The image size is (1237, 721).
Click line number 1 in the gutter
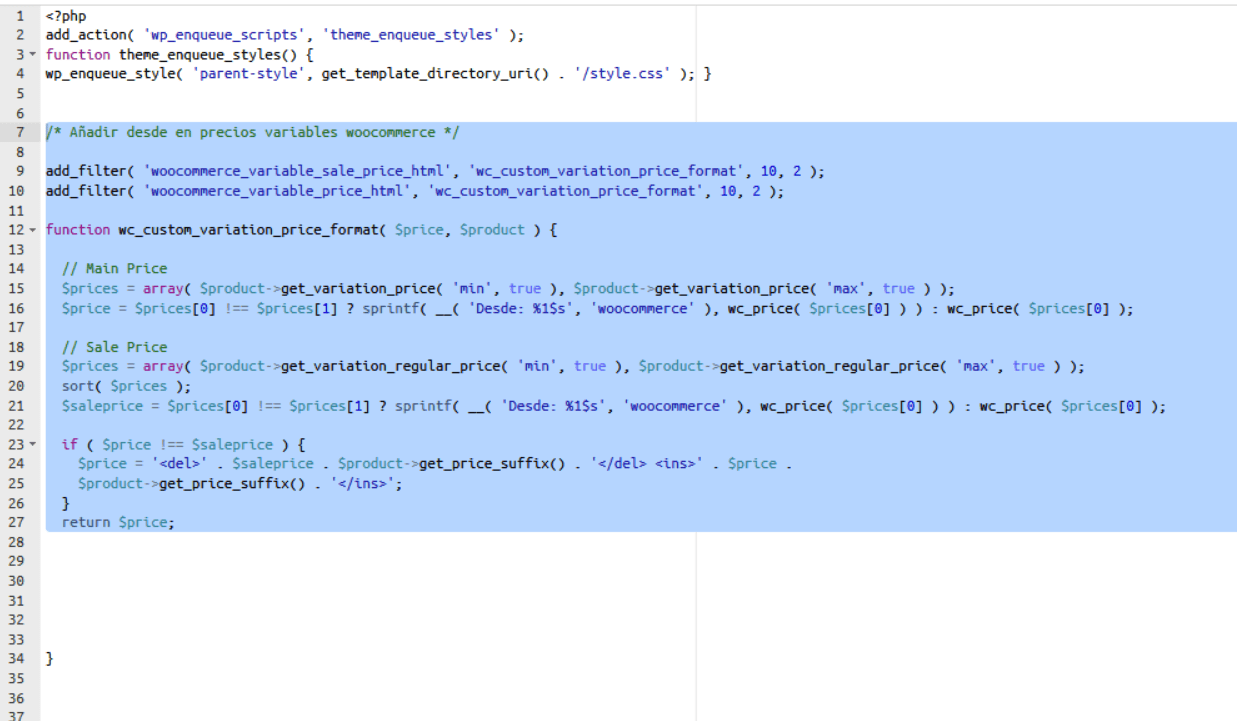pos(20,16)
